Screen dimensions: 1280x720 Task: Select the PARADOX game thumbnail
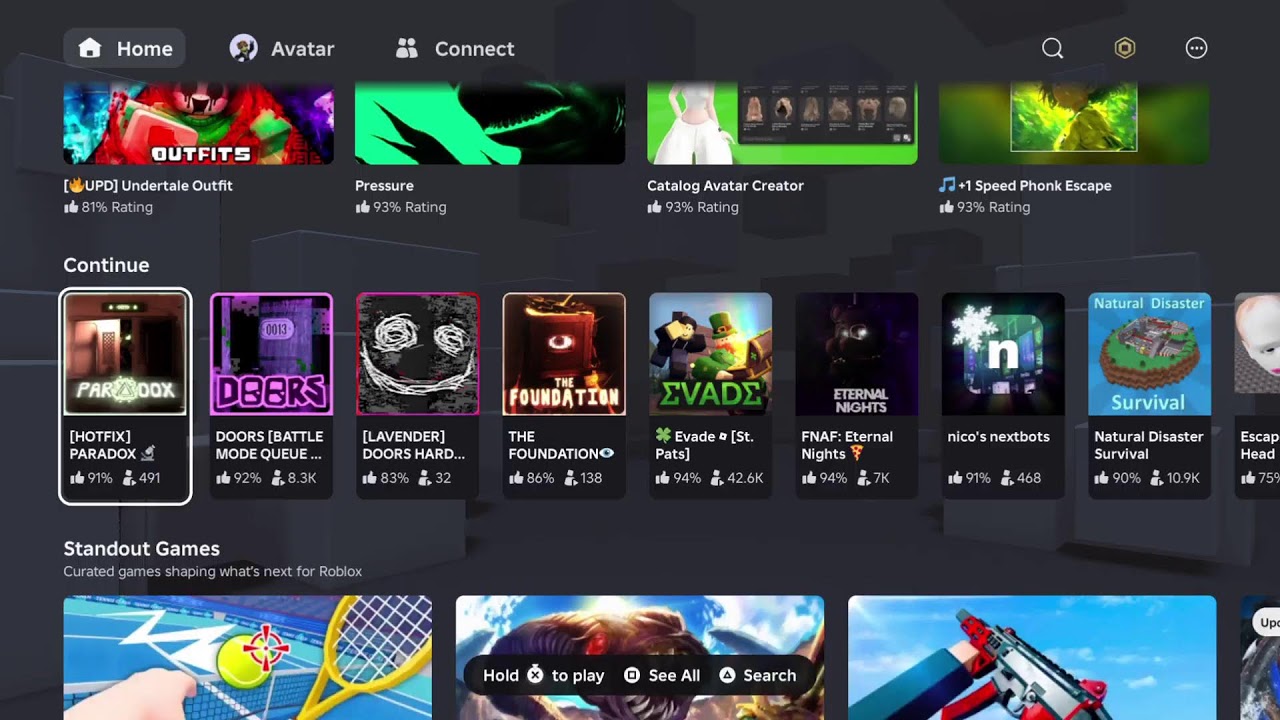coord(125,354)
